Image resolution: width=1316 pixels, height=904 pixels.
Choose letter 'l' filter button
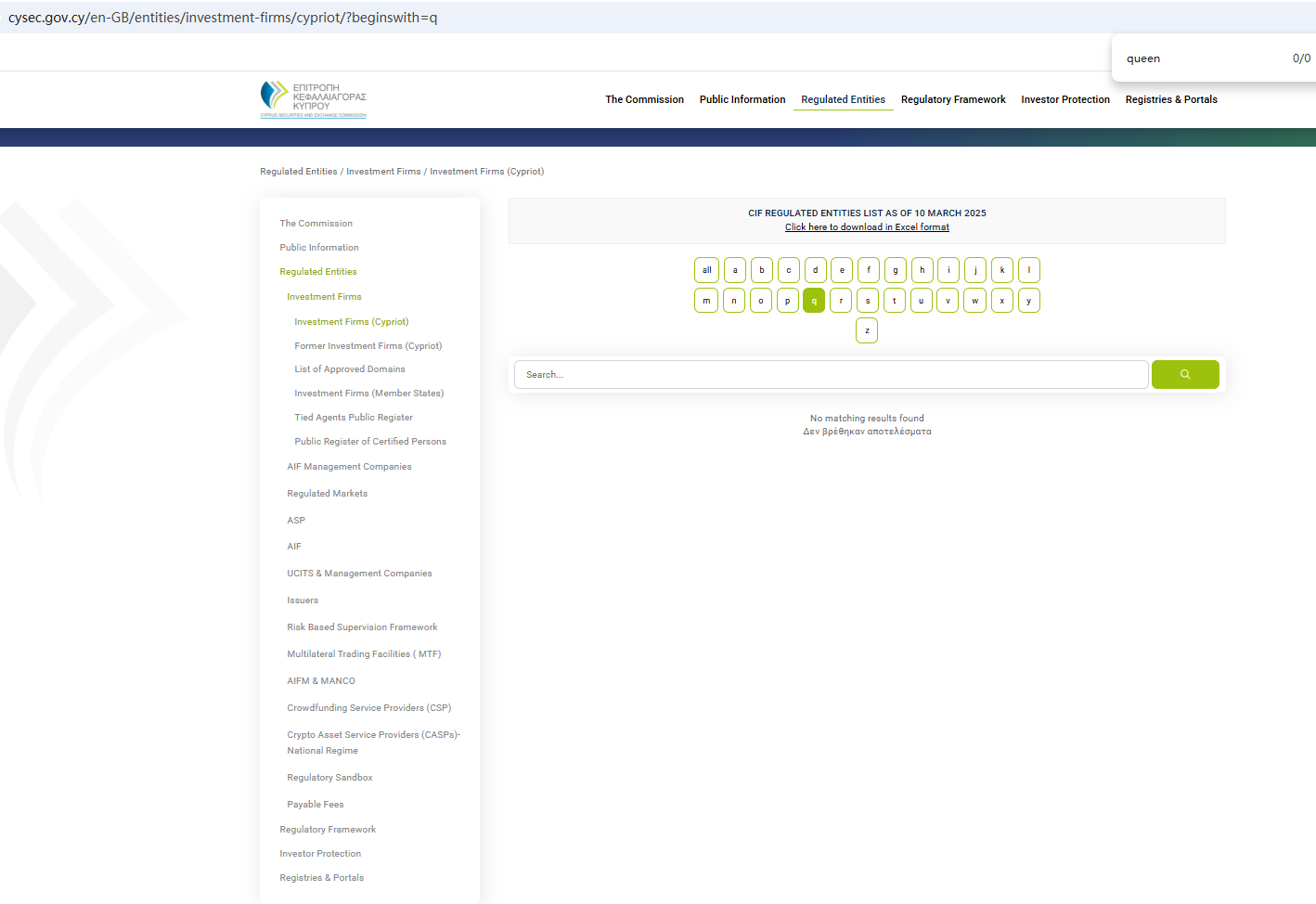(x=1028, y=270)
